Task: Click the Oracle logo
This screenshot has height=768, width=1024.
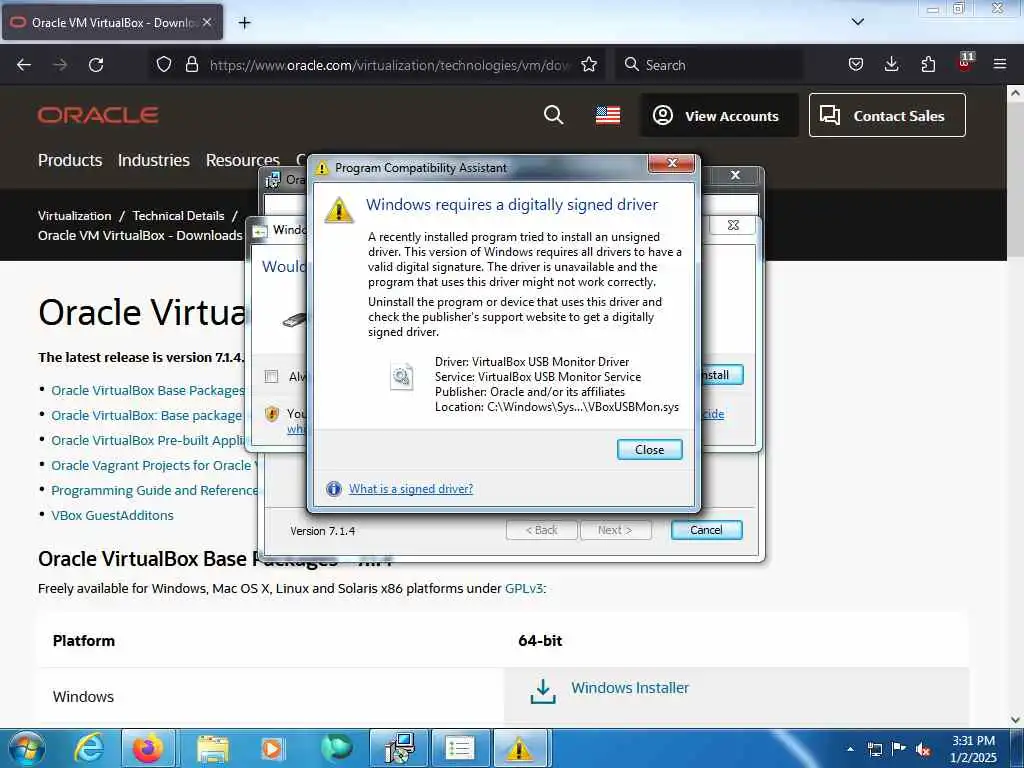Action: point(98,116)
